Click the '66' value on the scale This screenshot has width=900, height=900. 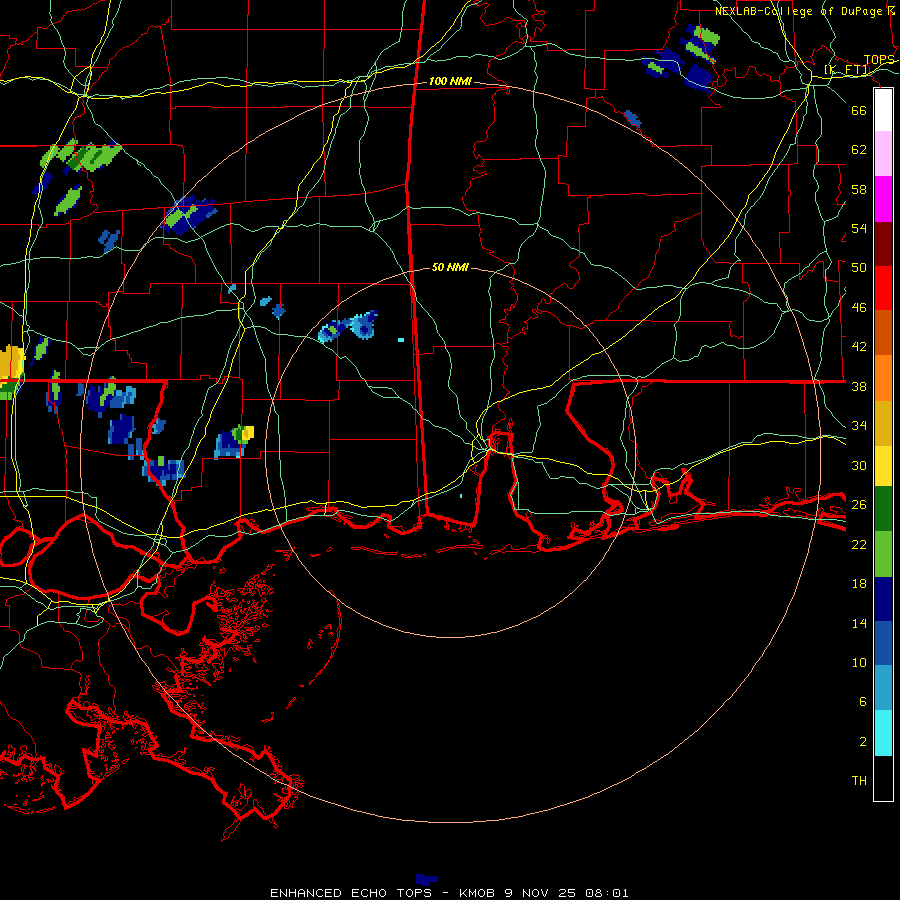(859, 111)
